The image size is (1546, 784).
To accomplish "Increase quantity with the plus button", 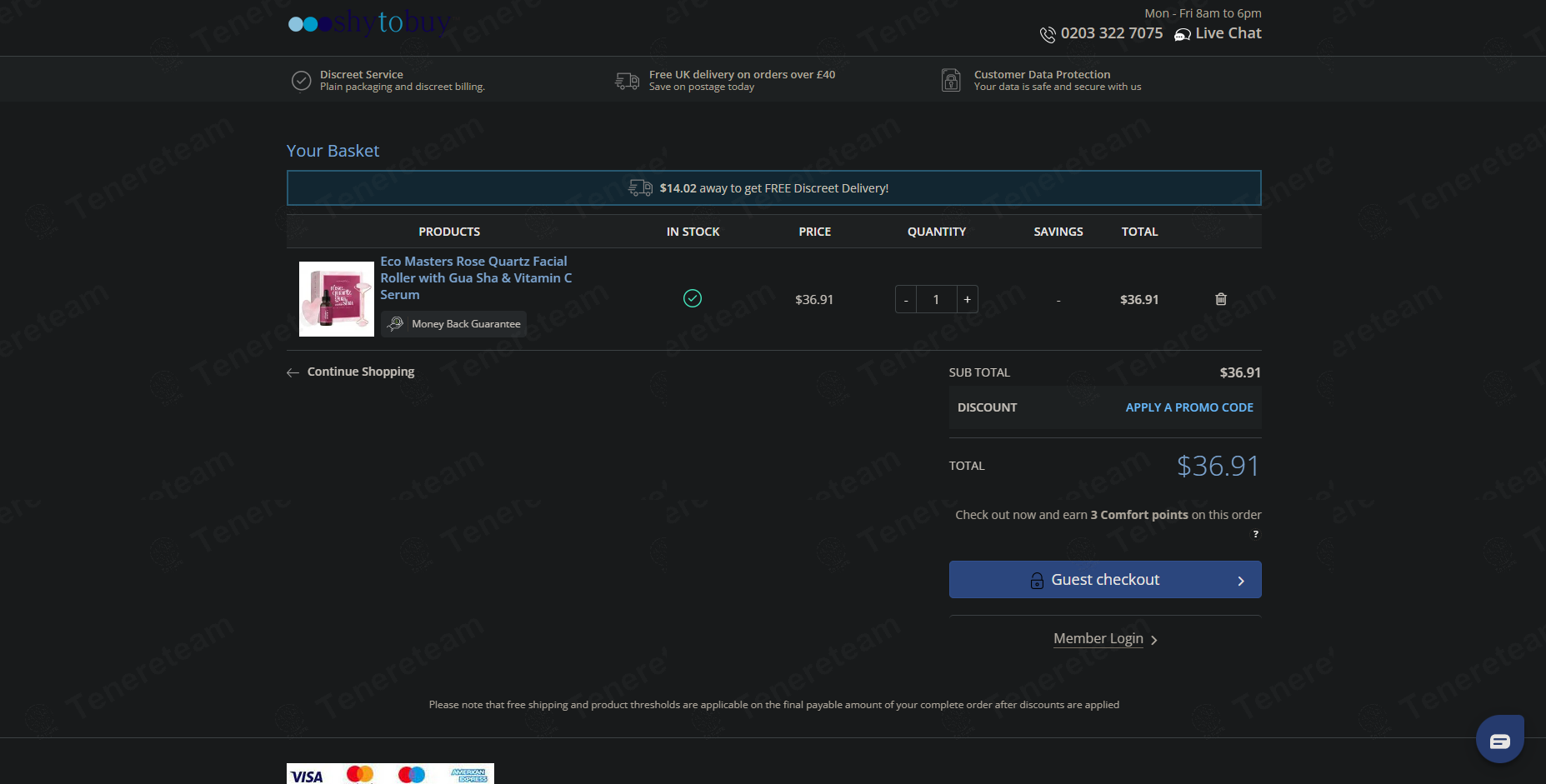I will [x=967, y=299].
